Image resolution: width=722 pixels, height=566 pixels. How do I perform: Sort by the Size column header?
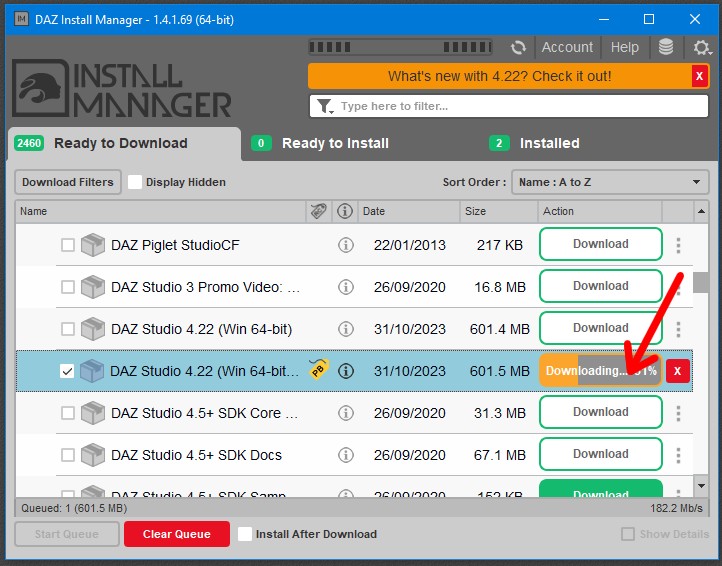pyautogui.click(x=499, y=211)
